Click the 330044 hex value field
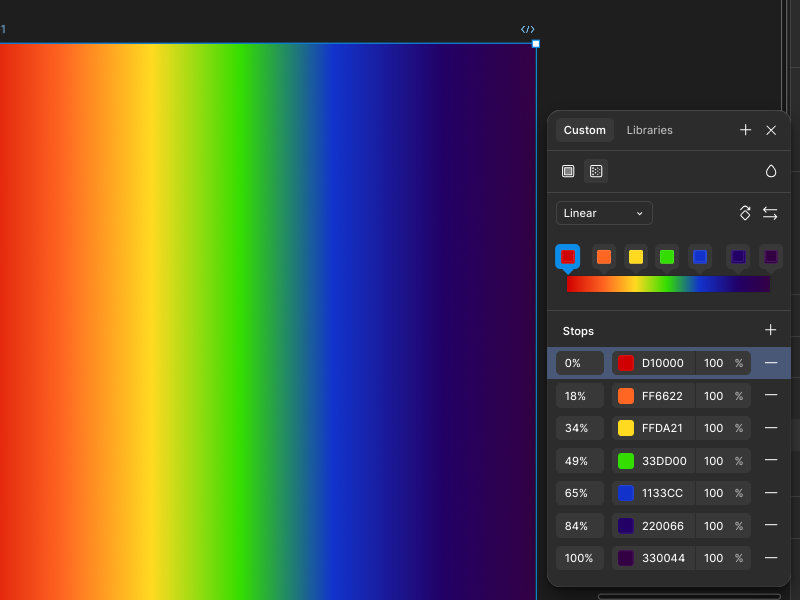This screenshot has width=800, height=600. point(663,558)
